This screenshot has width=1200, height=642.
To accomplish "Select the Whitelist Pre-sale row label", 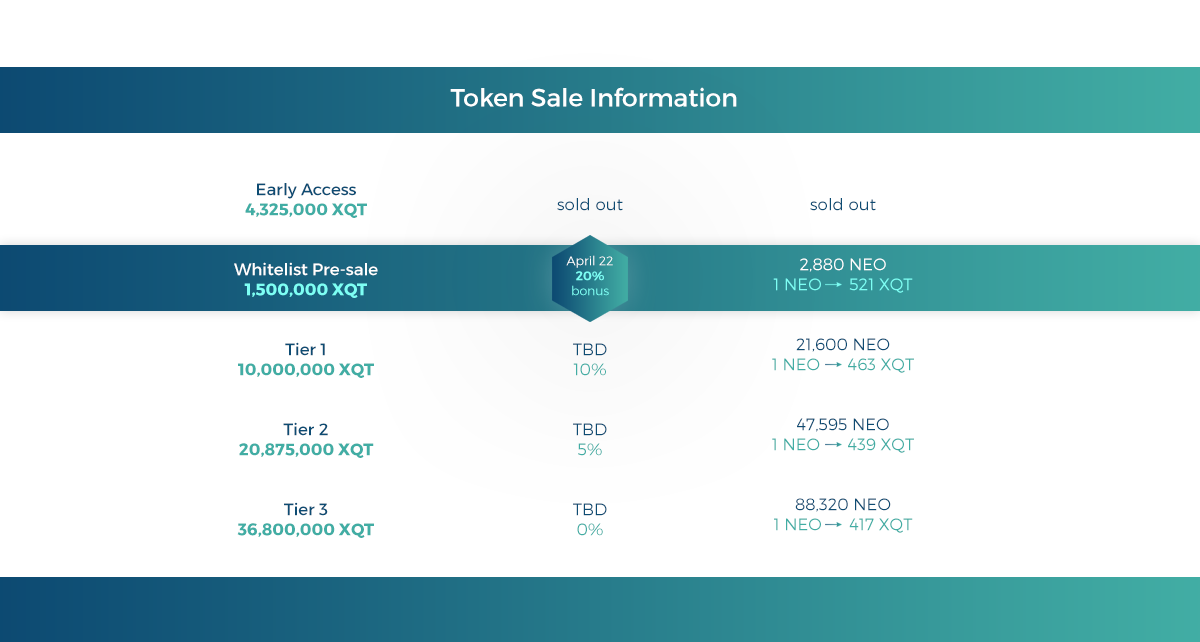I will 306,269.
